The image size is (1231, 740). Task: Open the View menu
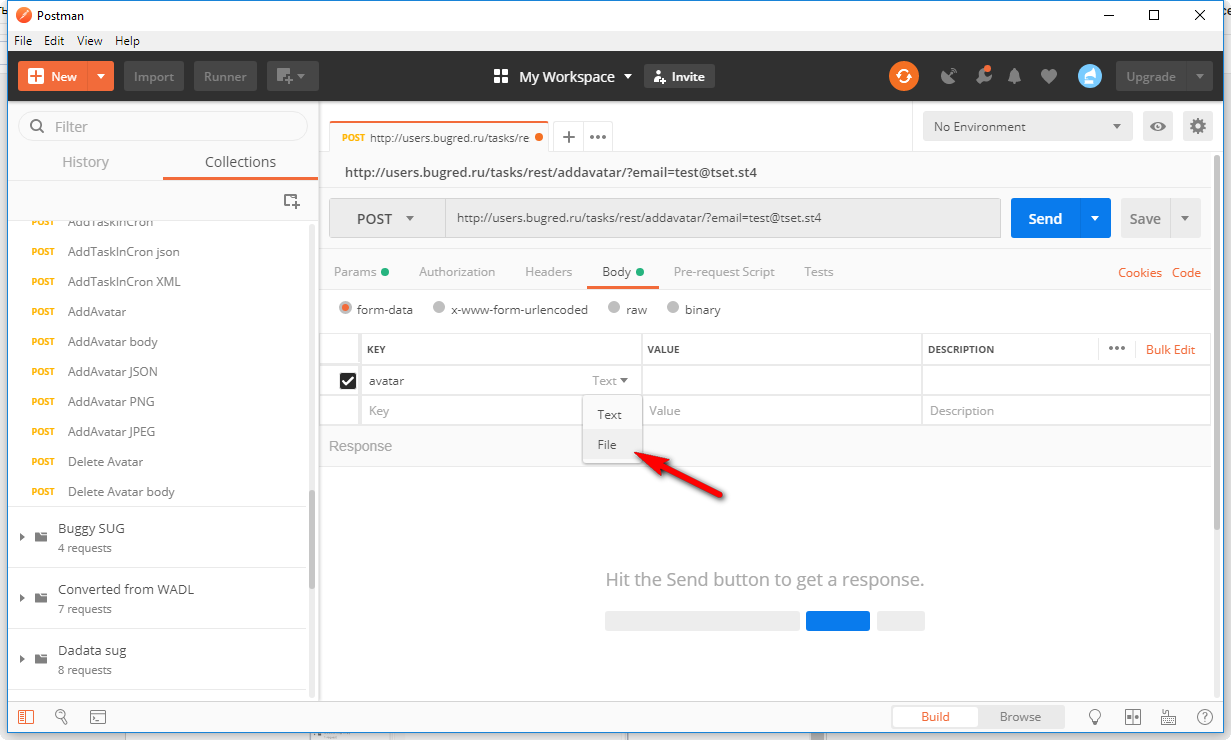(x=90, y=41)
